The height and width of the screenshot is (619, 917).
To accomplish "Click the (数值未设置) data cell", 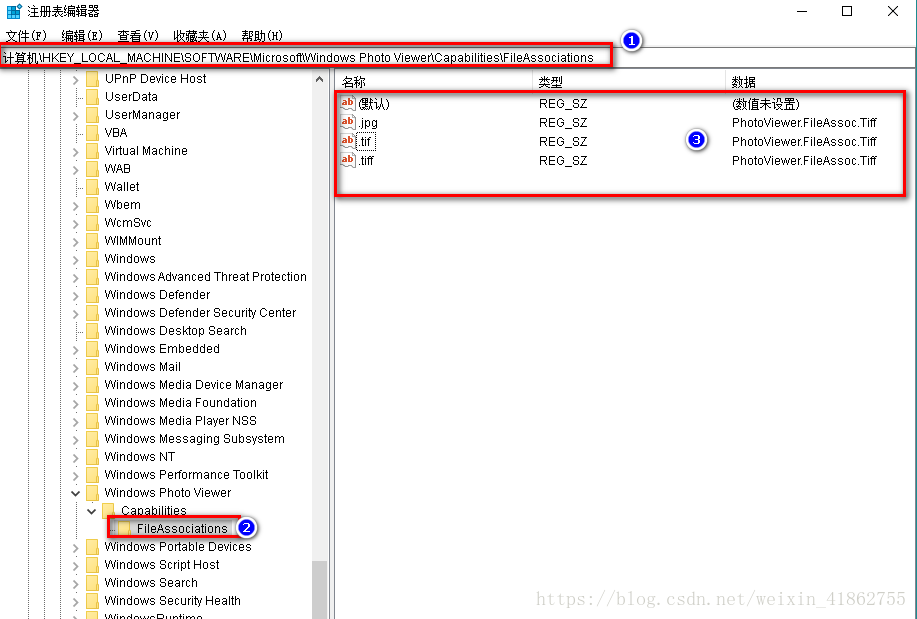I will coord(766,104).
